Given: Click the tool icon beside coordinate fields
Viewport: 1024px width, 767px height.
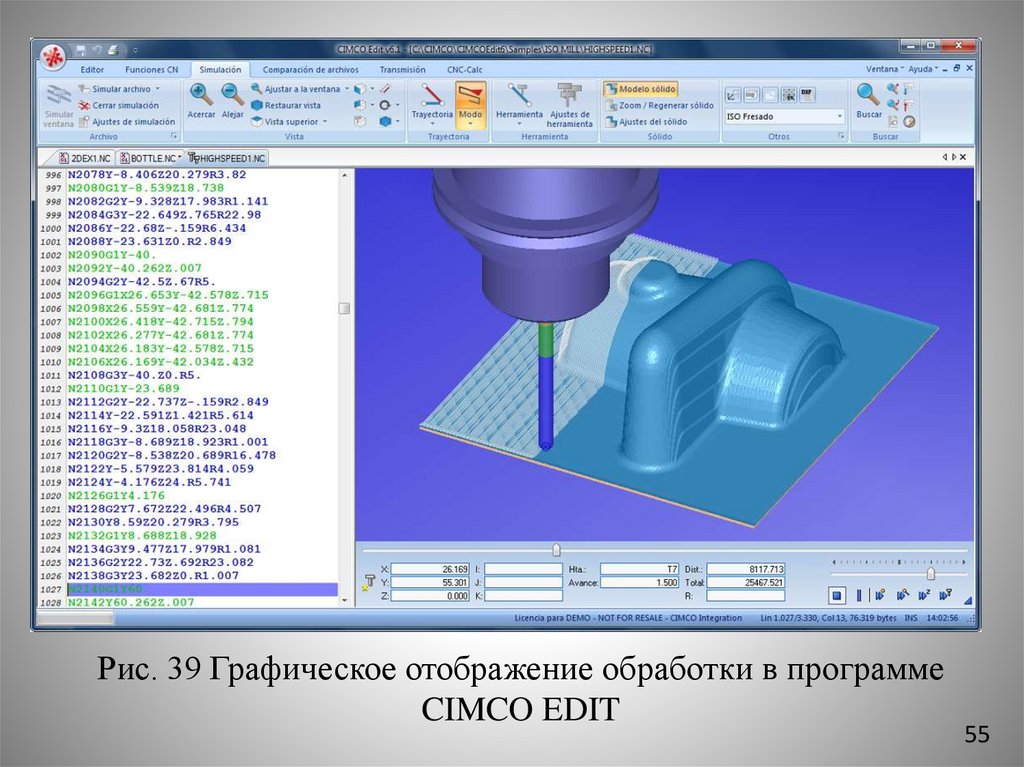Looking at the screenshot, I should (368, 583).
